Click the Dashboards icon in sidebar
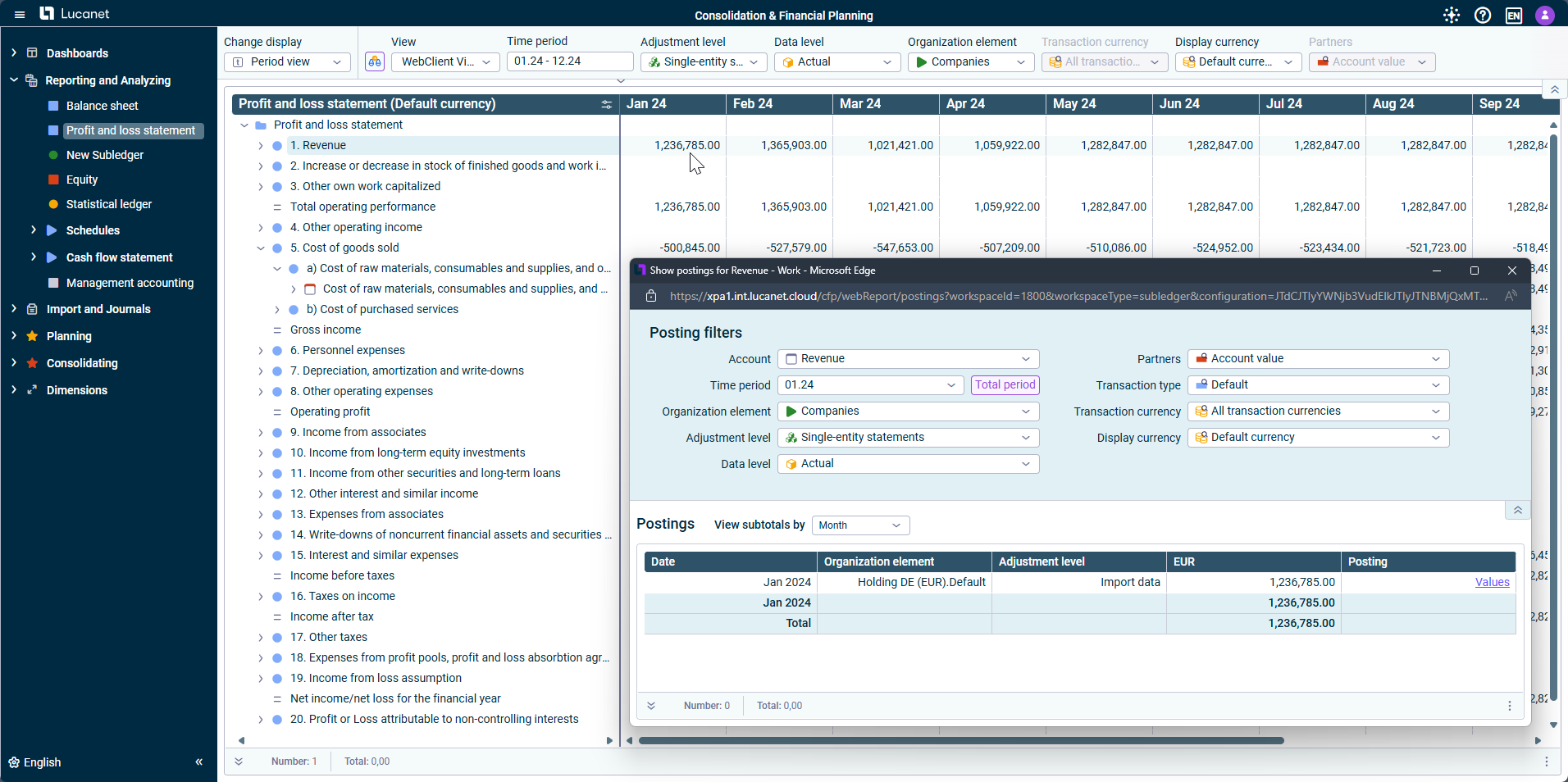1568x782 pixels. [32, 53]
